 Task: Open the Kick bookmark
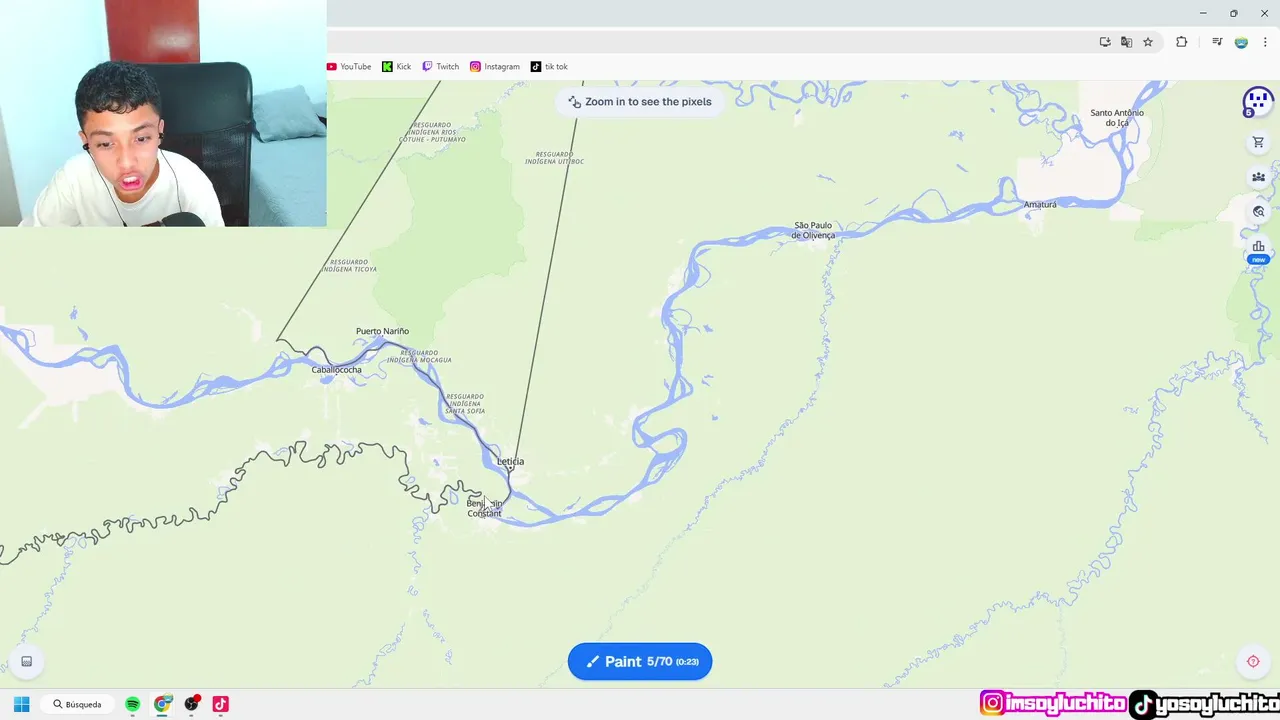click(x=397, y=67)
